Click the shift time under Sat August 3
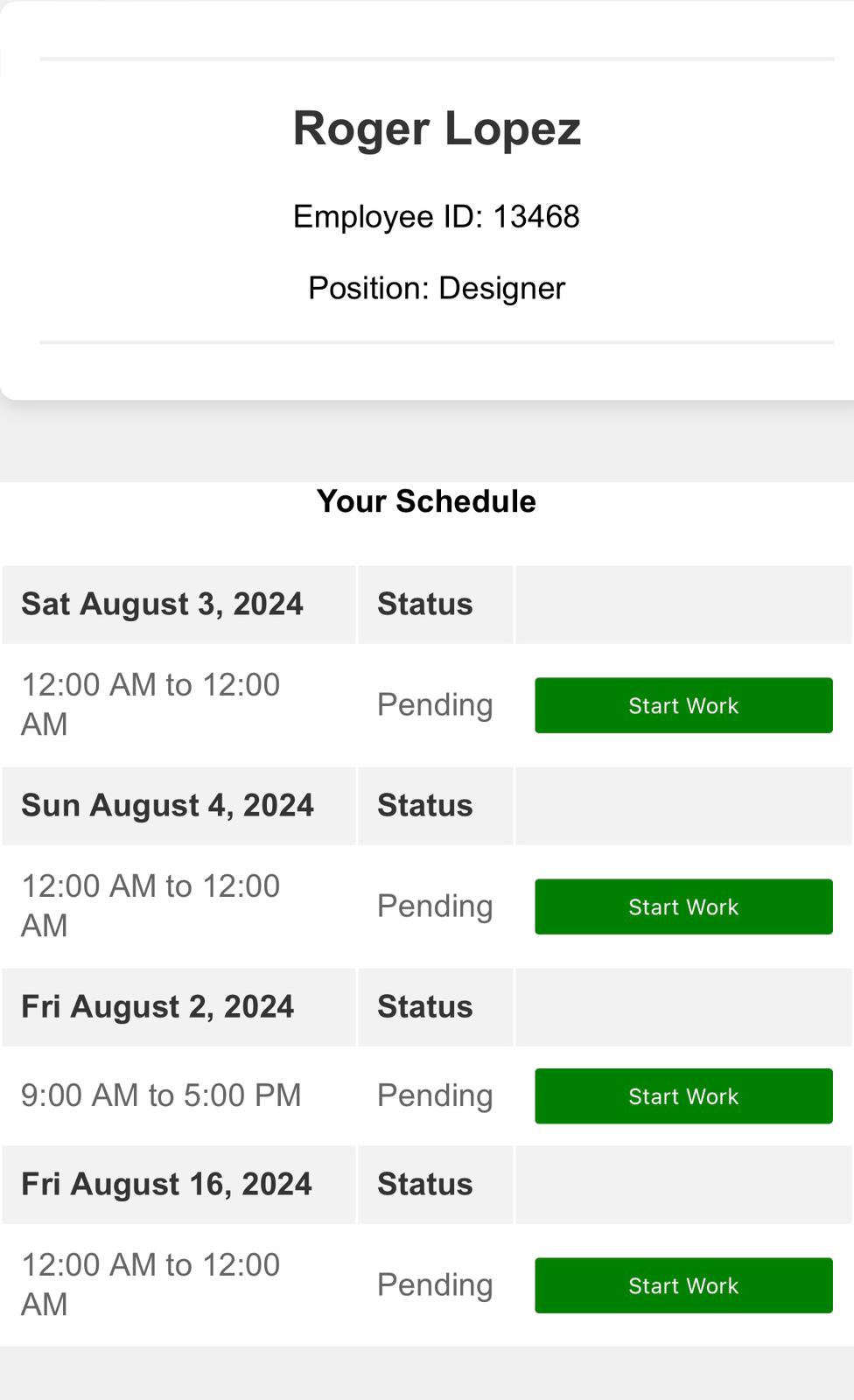854x1400 pixels. tap(150, 704)
